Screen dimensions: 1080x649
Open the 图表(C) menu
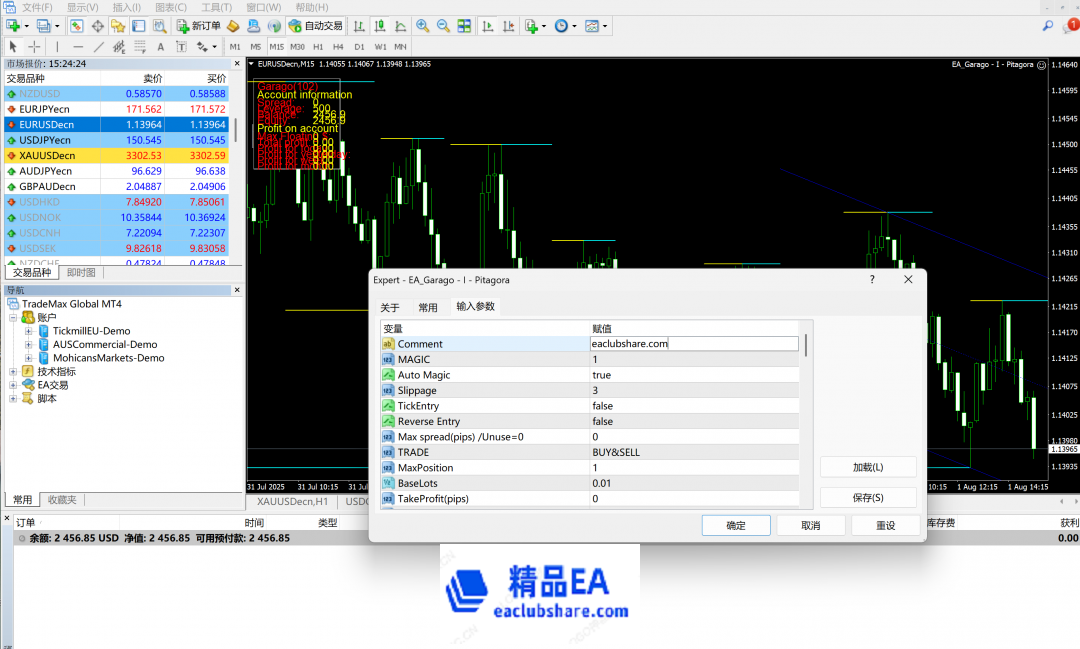coord(170,8)
